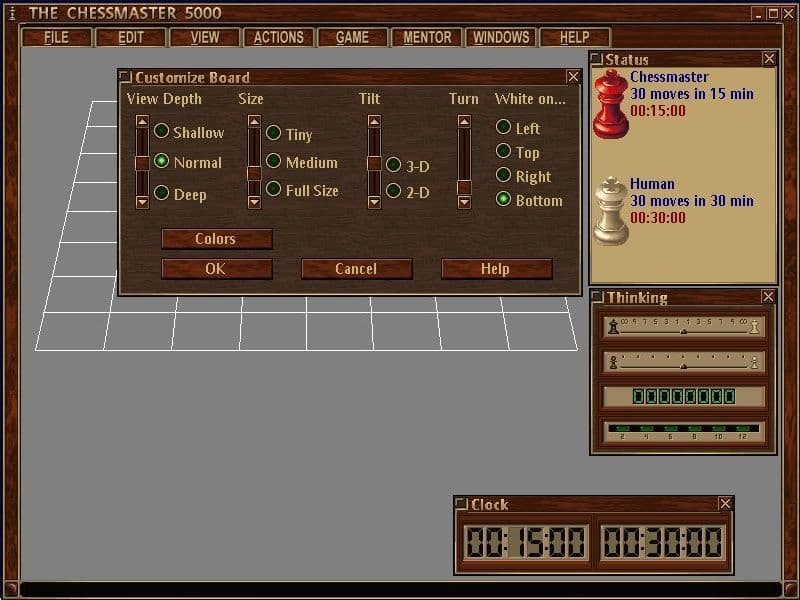
Task: Click the Size slider thumb
Action: 254,173
